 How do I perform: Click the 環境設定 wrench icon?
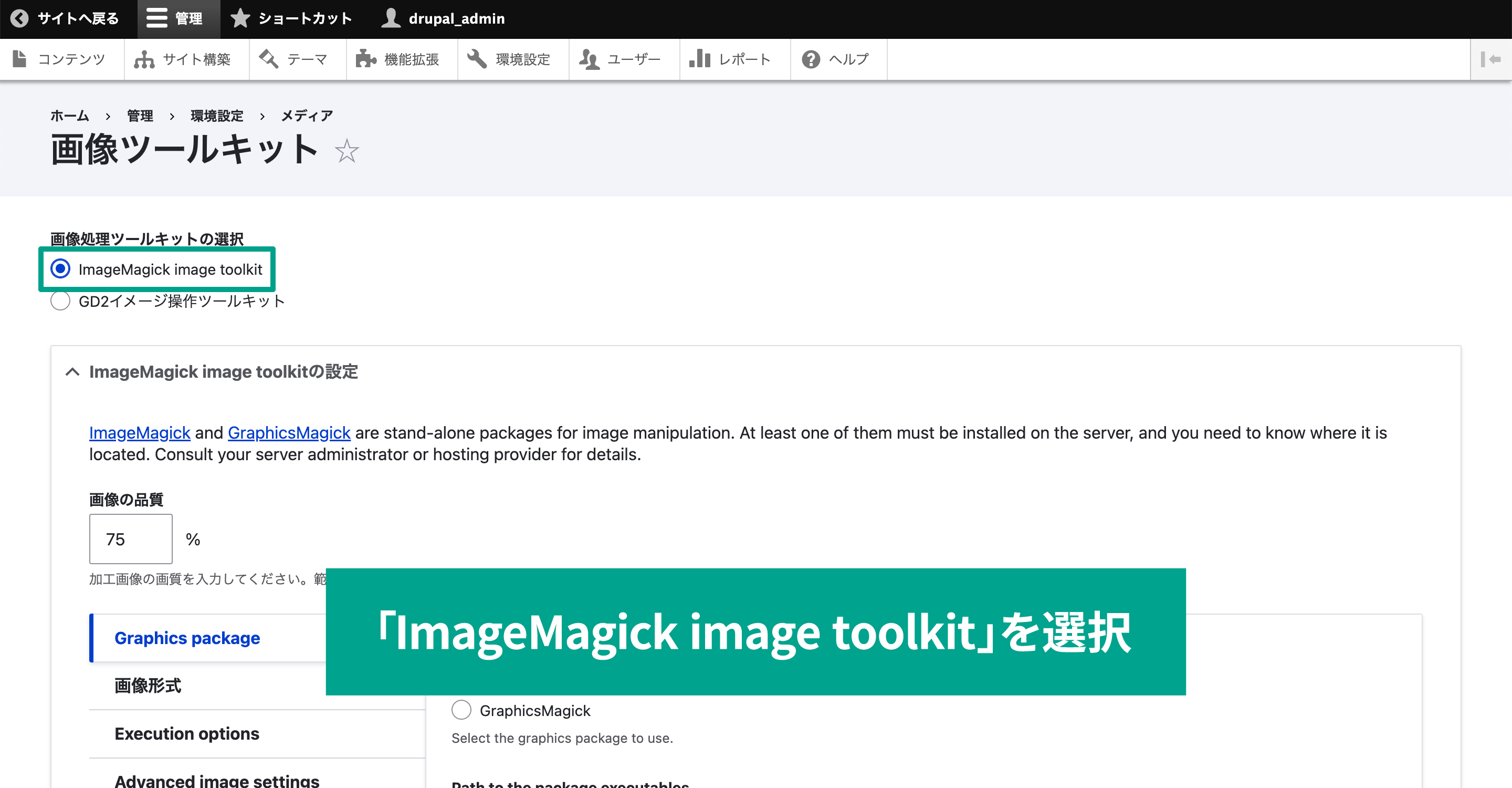pyautogui.click(x=477, y=59)
